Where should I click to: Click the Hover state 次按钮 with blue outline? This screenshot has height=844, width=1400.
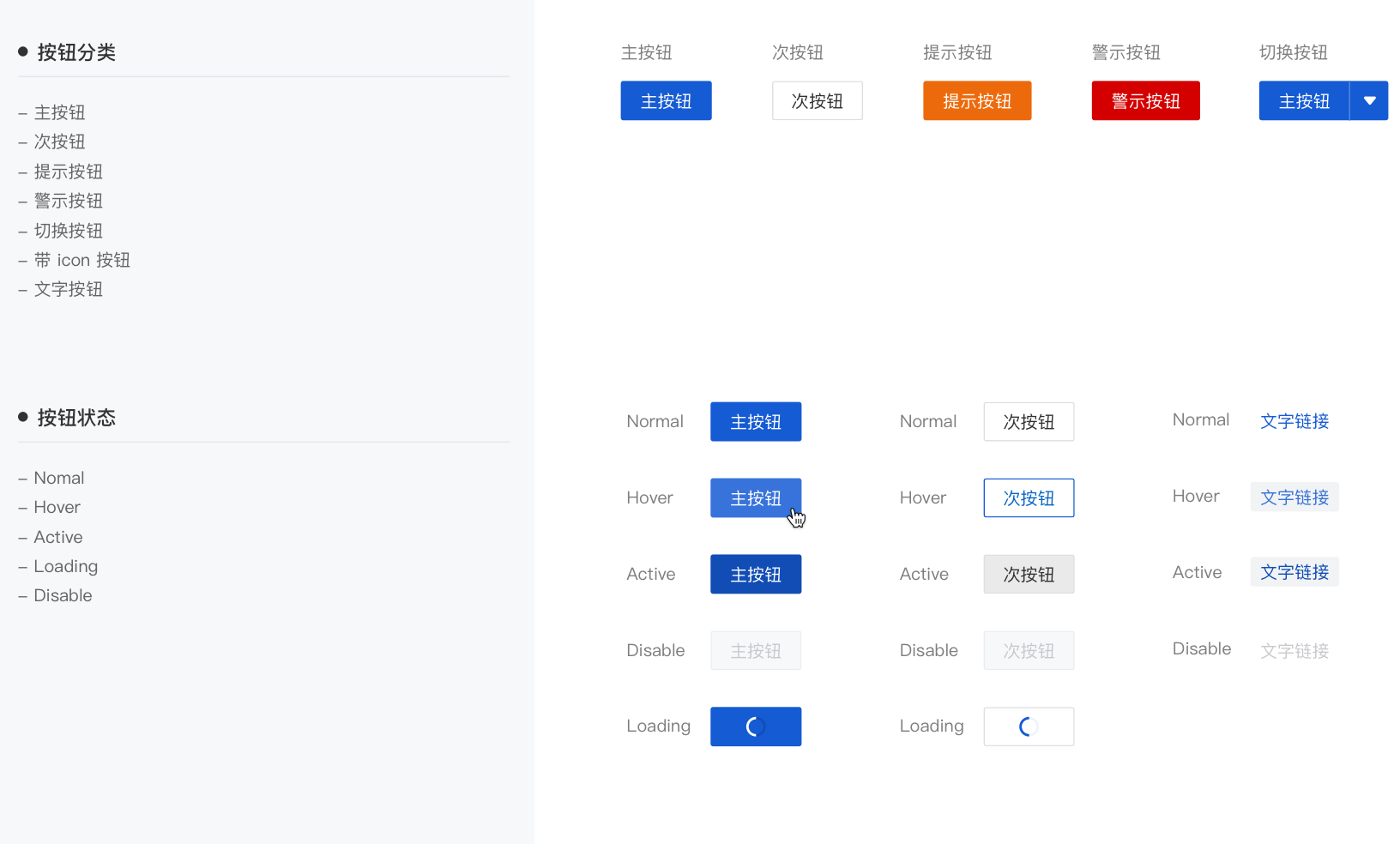pyautogui.click(x=1029, y=498)
